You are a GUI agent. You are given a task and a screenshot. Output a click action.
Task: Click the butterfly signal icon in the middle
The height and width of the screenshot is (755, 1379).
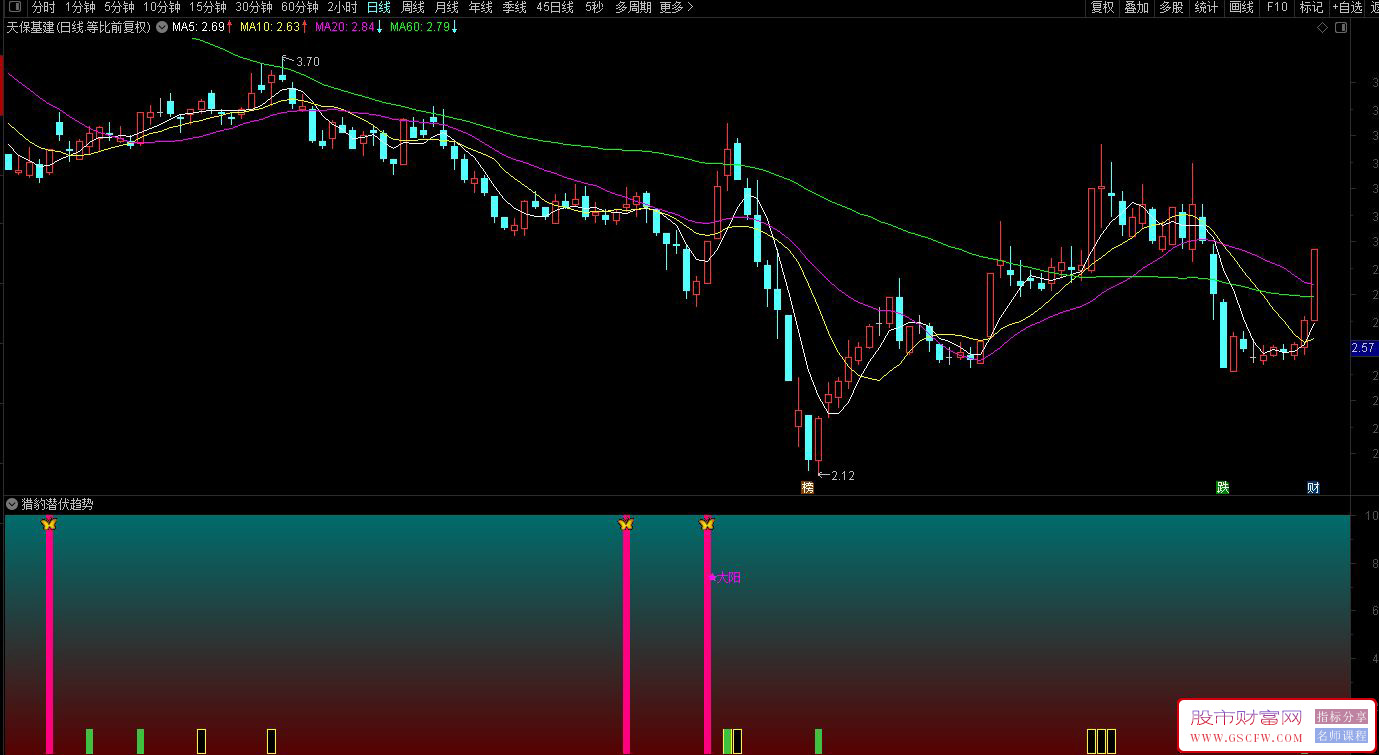[x=626, y=523]
